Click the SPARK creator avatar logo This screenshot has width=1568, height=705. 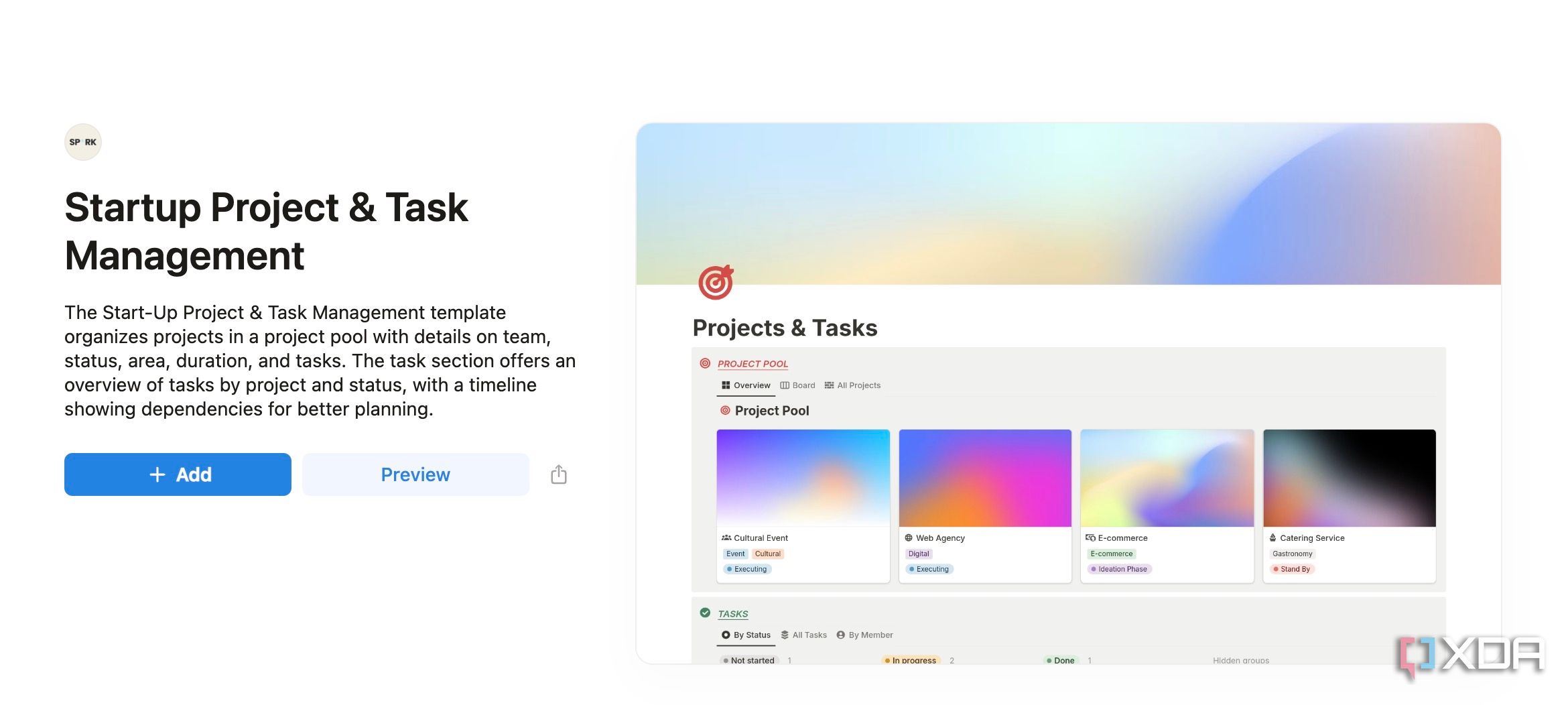pyautogui.click(x=83, y=142)
